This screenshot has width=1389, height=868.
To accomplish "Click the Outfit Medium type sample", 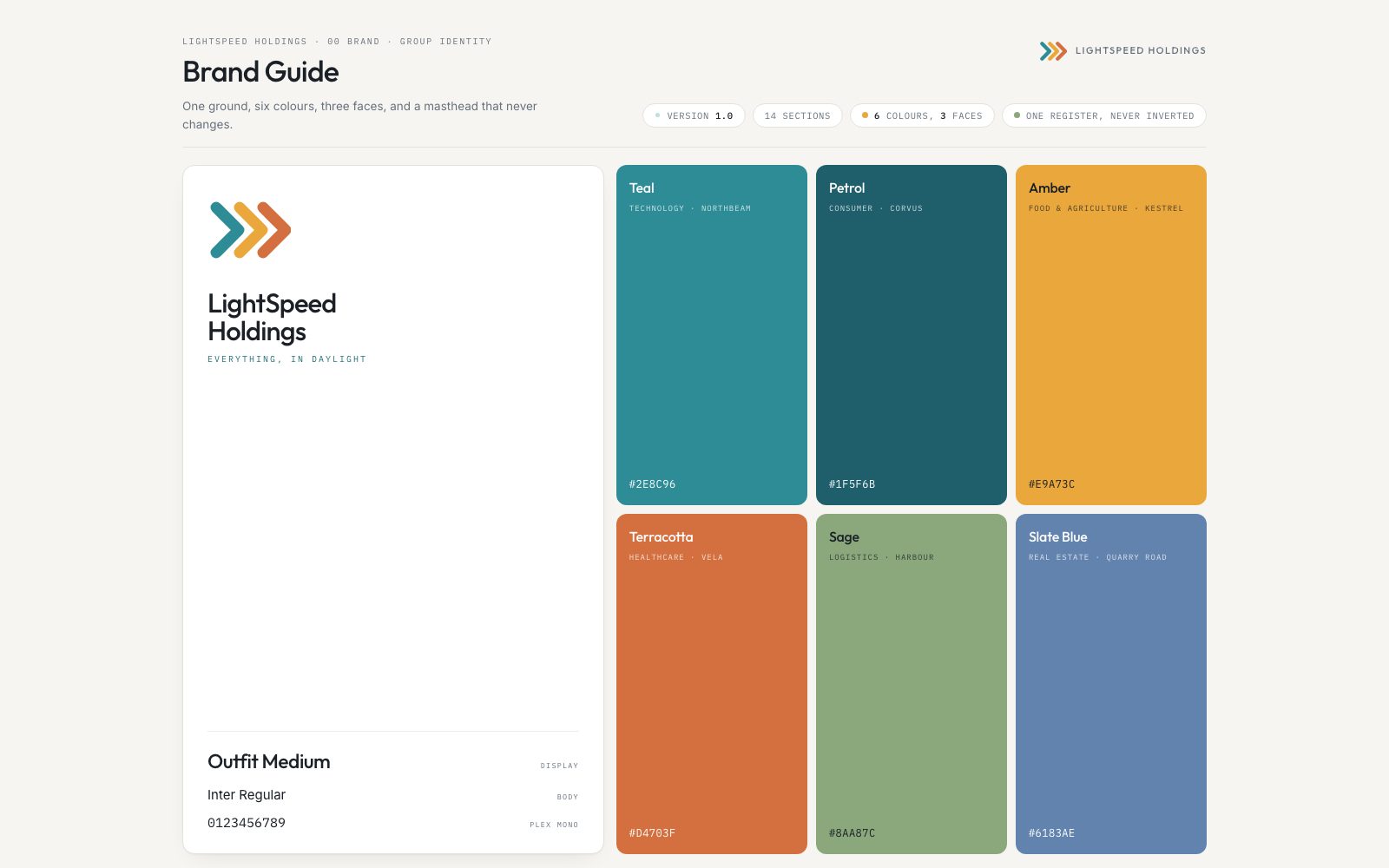I will [269, 762].
